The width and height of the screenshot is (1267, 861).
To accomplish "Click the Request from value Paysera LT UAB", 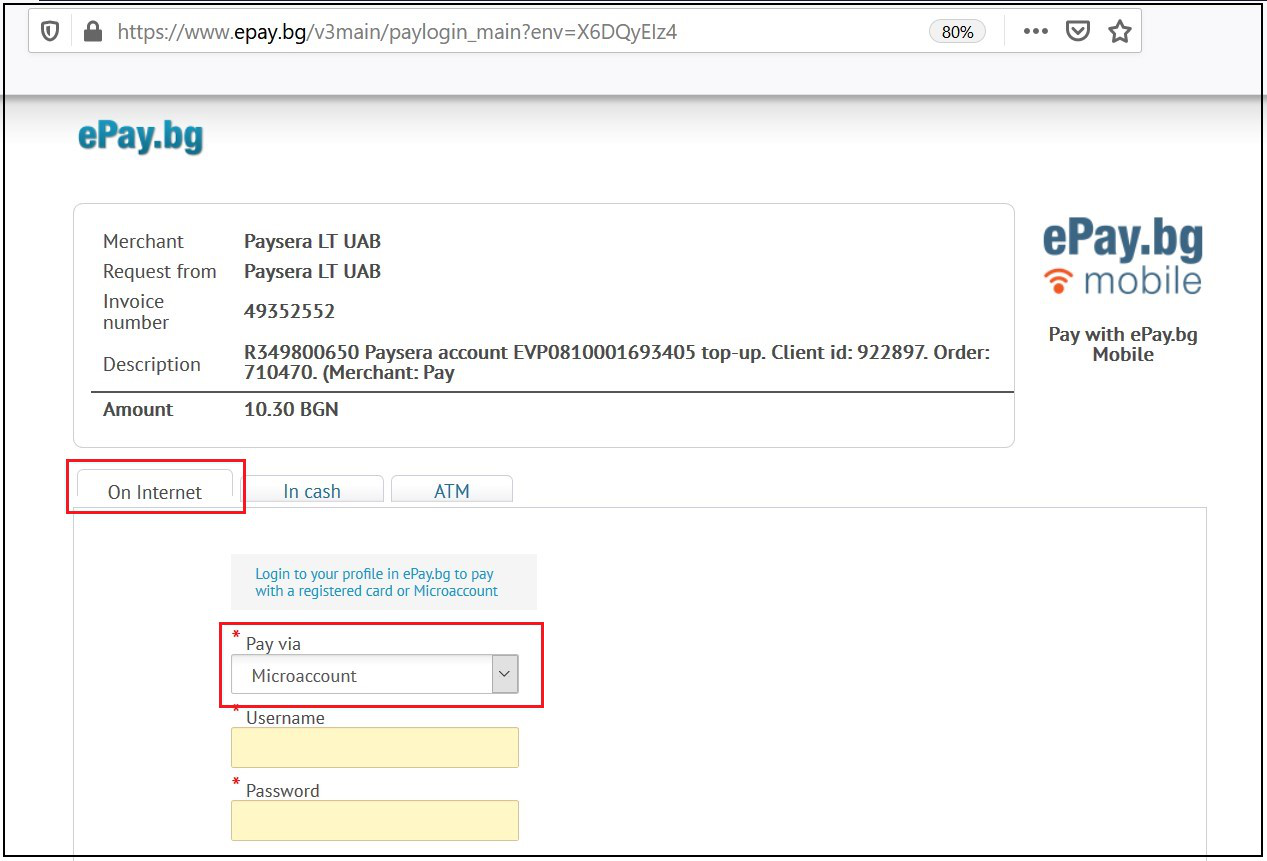I will [312, 271].
